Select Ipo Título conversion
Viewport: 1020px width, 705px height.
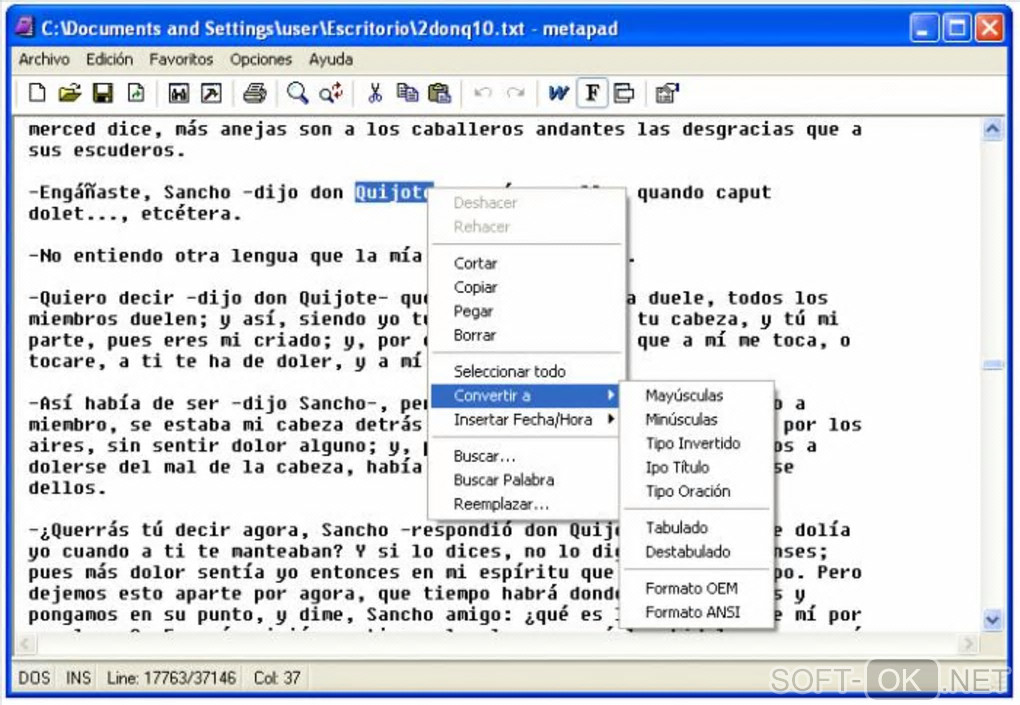click(697, 468)
